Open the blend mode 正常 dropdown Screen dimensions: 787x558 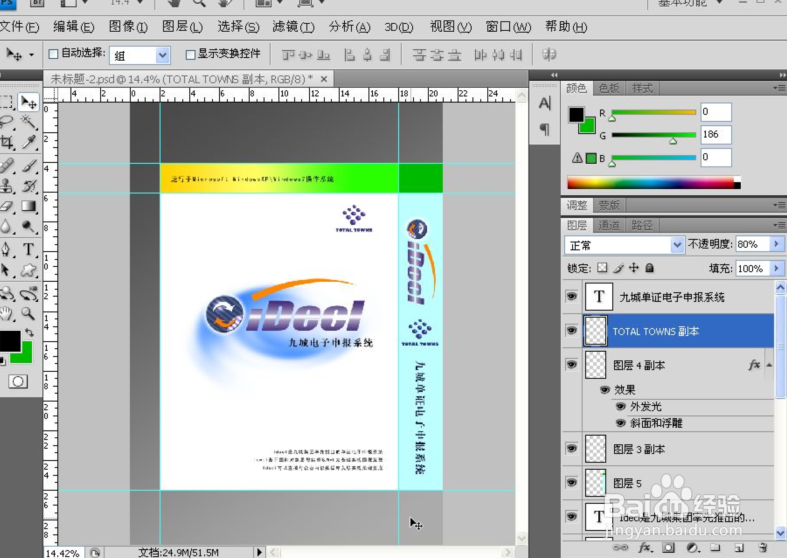(x=677, y=245)
